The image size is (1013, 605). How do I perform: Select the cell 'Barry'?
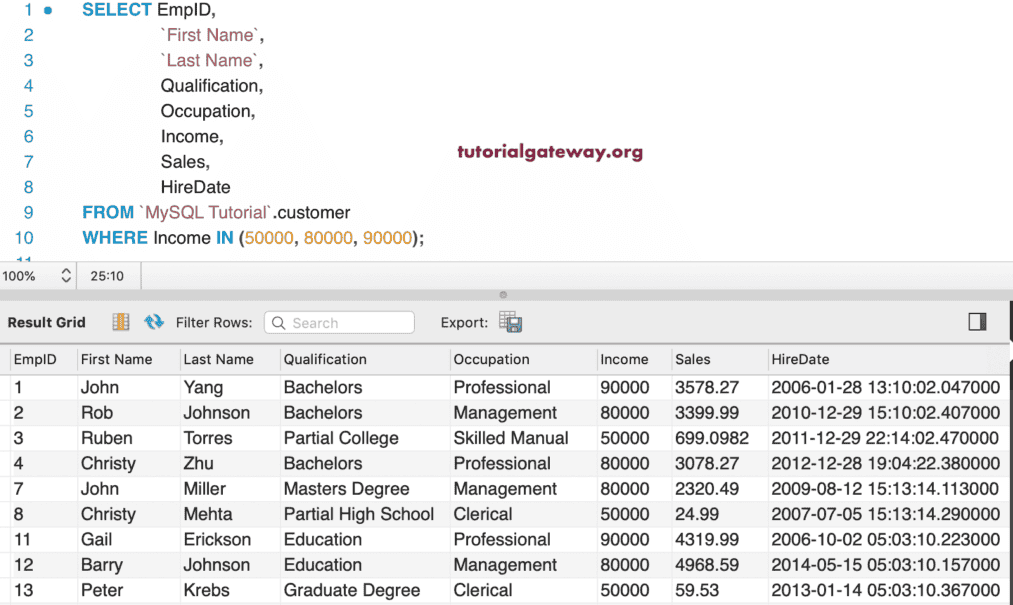pos(101,565)
